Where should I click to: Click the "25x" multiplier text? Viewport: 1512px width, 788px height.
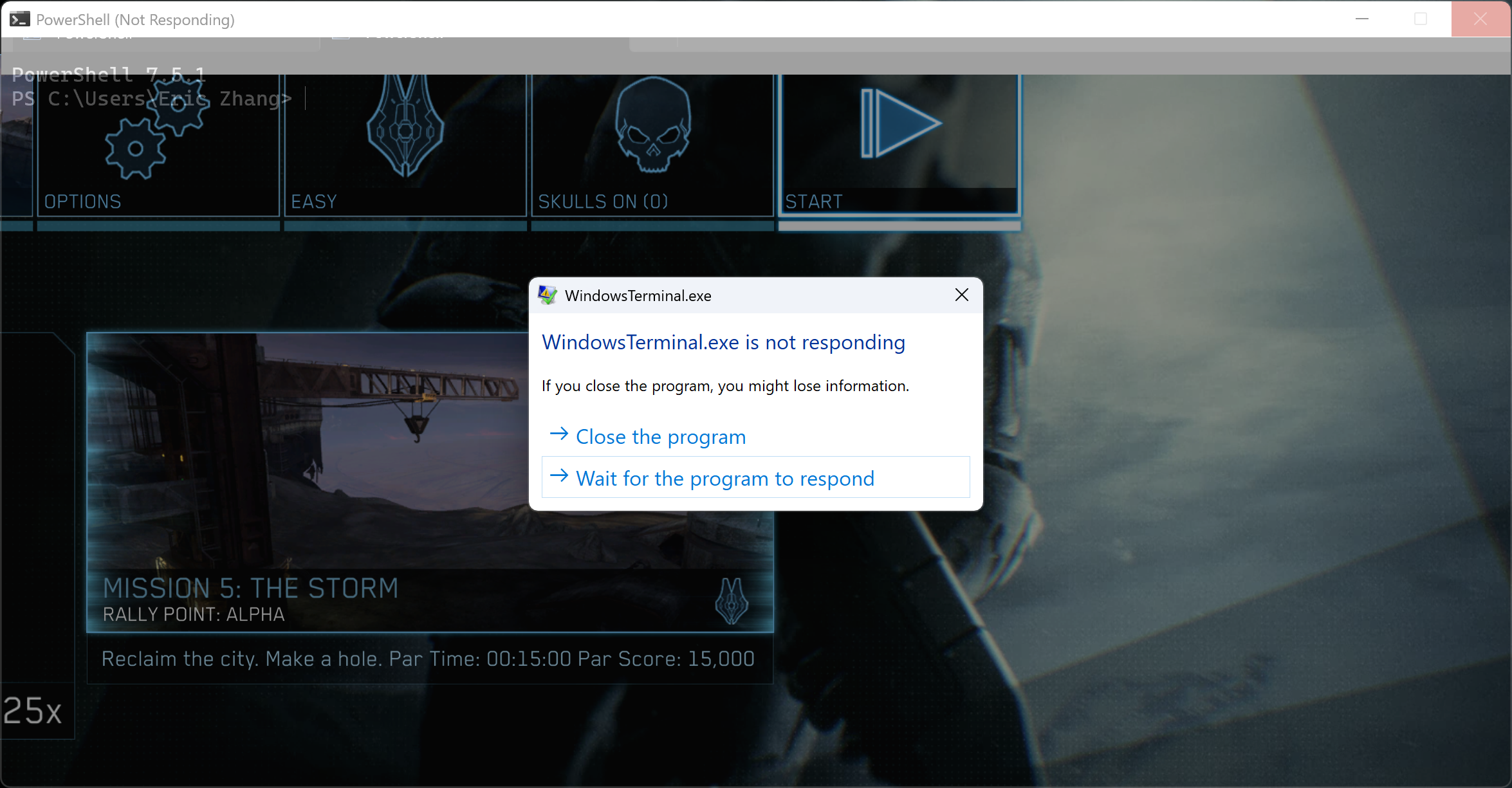pos(32,711)
